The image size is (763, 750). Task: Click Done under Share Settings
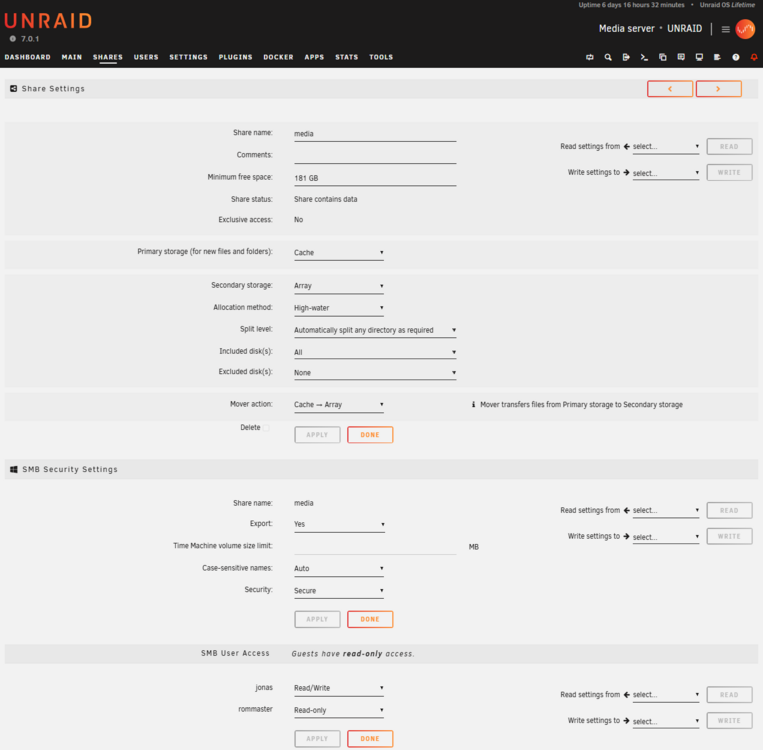(x=370, y=435)
